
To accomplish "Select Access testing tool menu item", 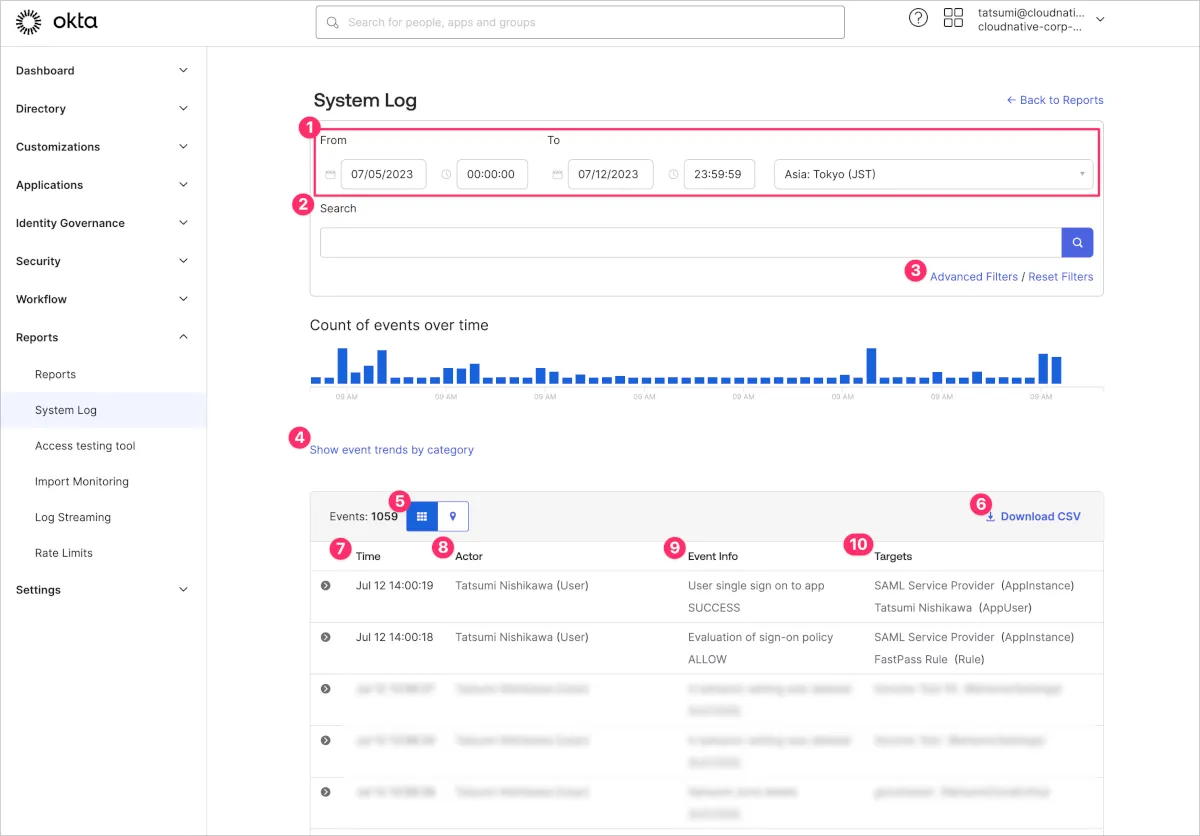I will click(x=85, y=446).
